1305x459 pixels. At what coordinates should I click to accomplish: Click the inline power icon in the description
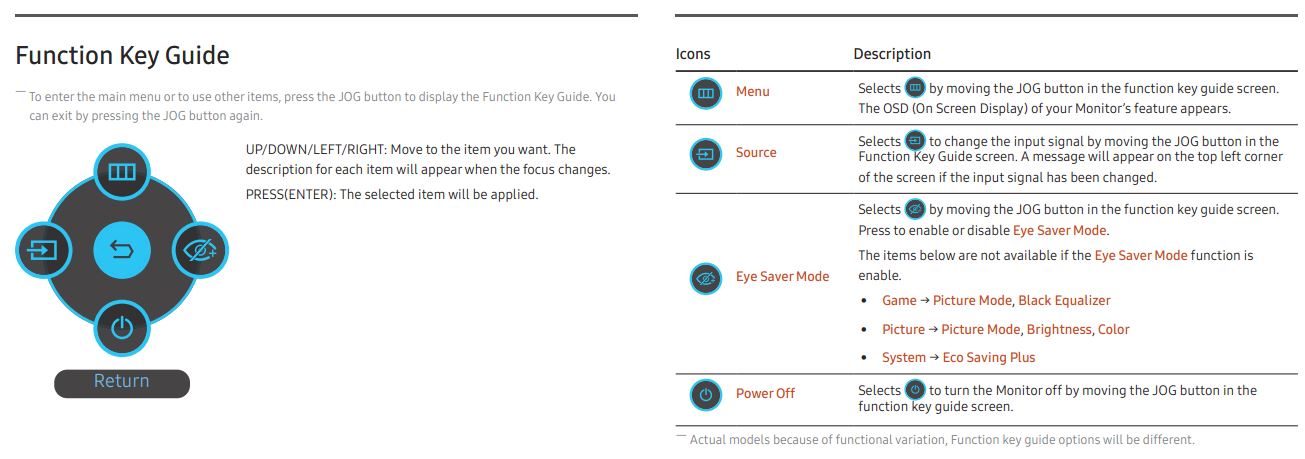pyautogui.click(x=915, y=390)
